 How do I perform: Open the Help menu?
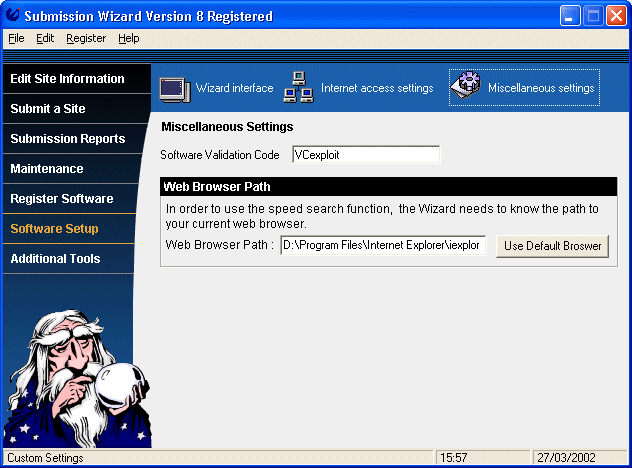[x=129, y=38]
